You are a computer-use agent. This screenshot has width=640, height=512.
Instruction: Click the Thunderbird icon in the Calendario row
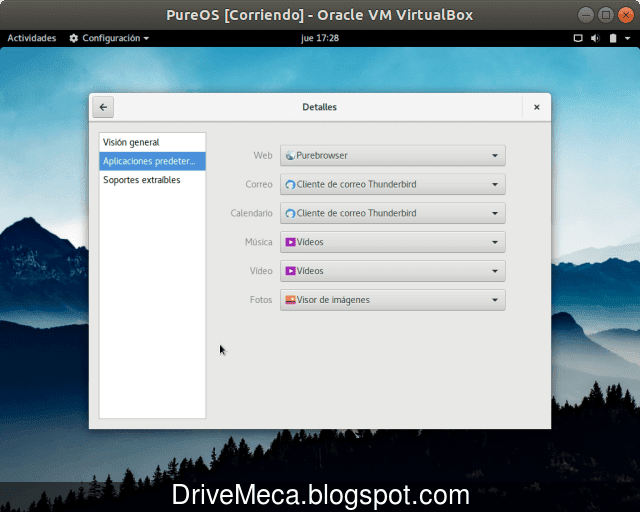pyautogui.click(x=290, y=214)
